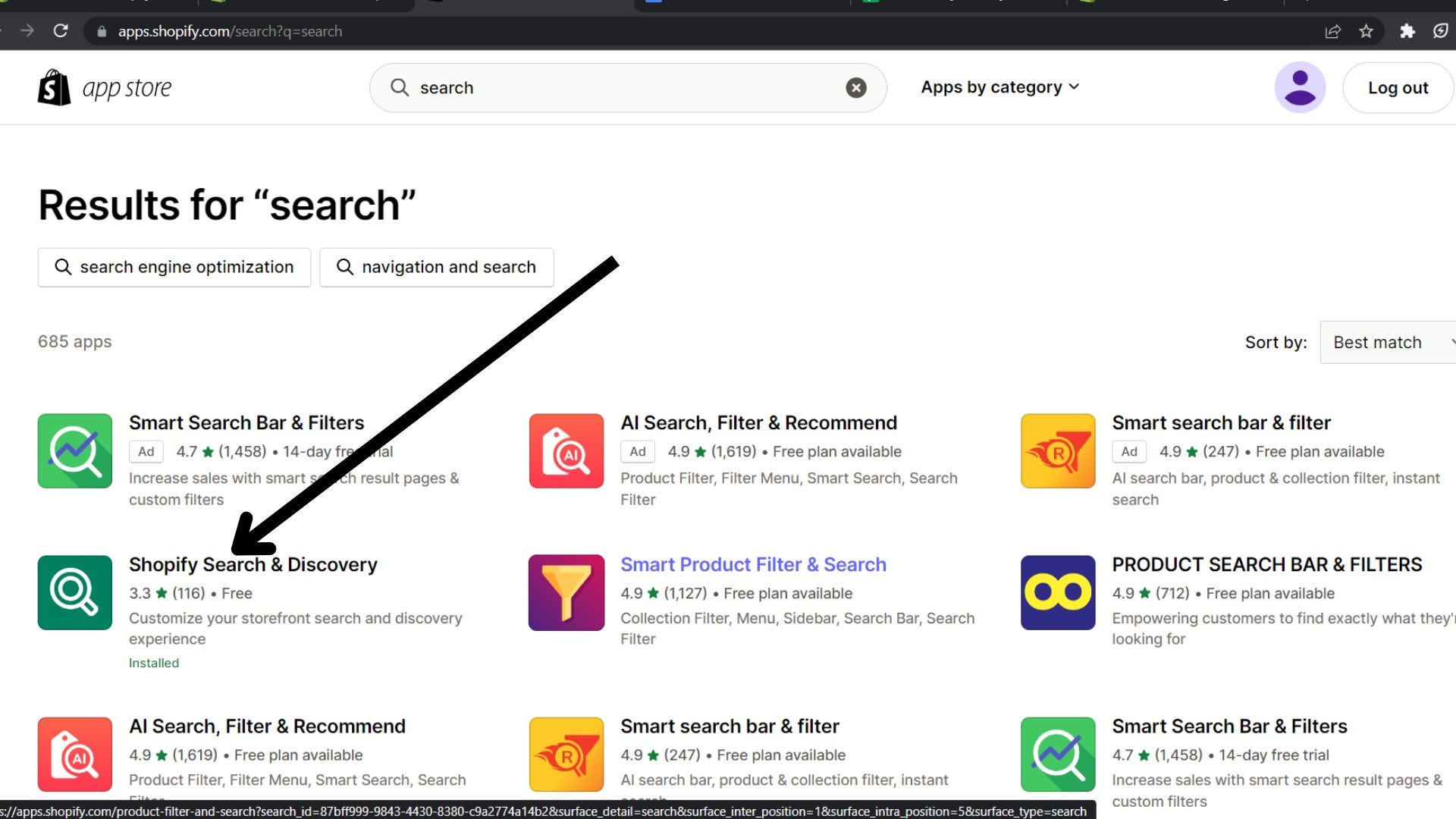Open the Shopify Search & Discovery title link
Screen dimensions: 1456x819
253,564
